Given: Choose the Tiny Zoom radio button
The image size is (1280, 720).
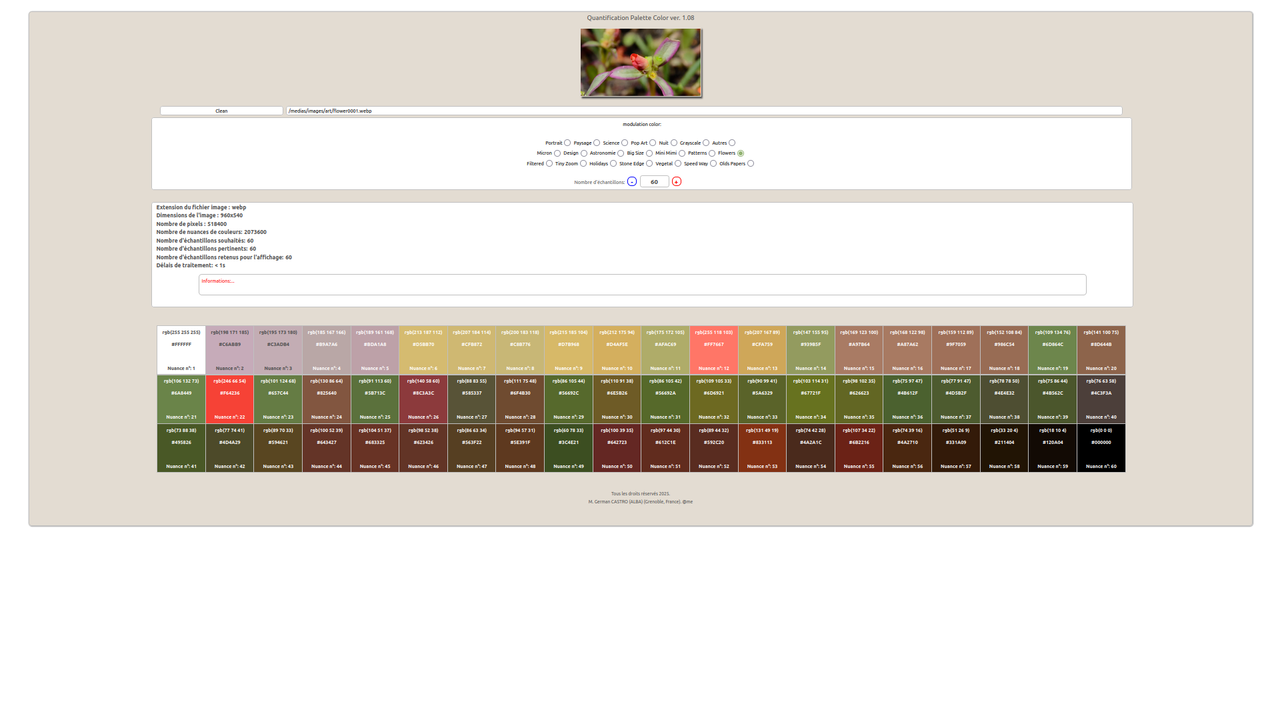Looking at the screenshot, I should pyautogui.click(x=583, y=163).
